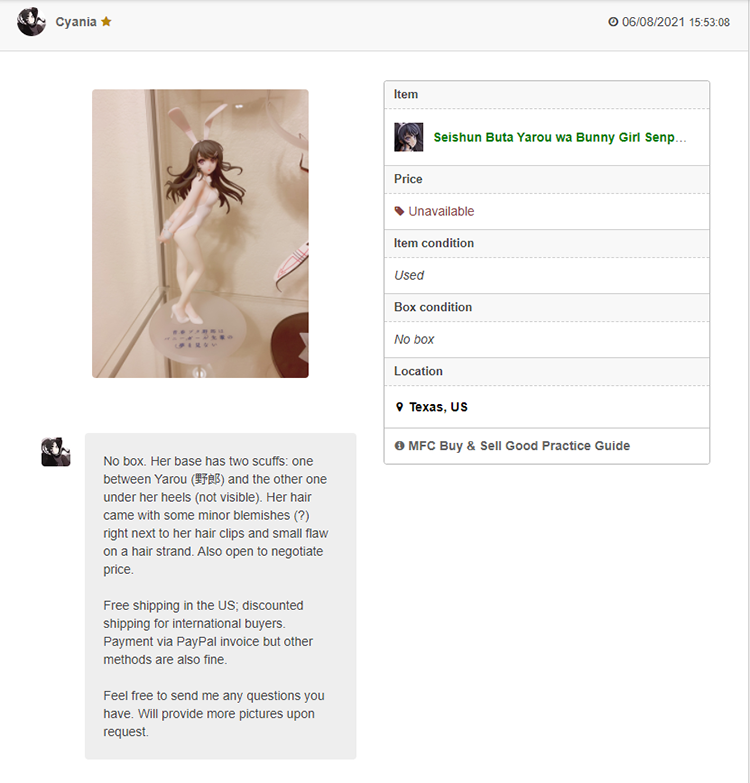The image size is (750, 783).
Task: Click the seller description text box
Action: click(x=221, y=596)
